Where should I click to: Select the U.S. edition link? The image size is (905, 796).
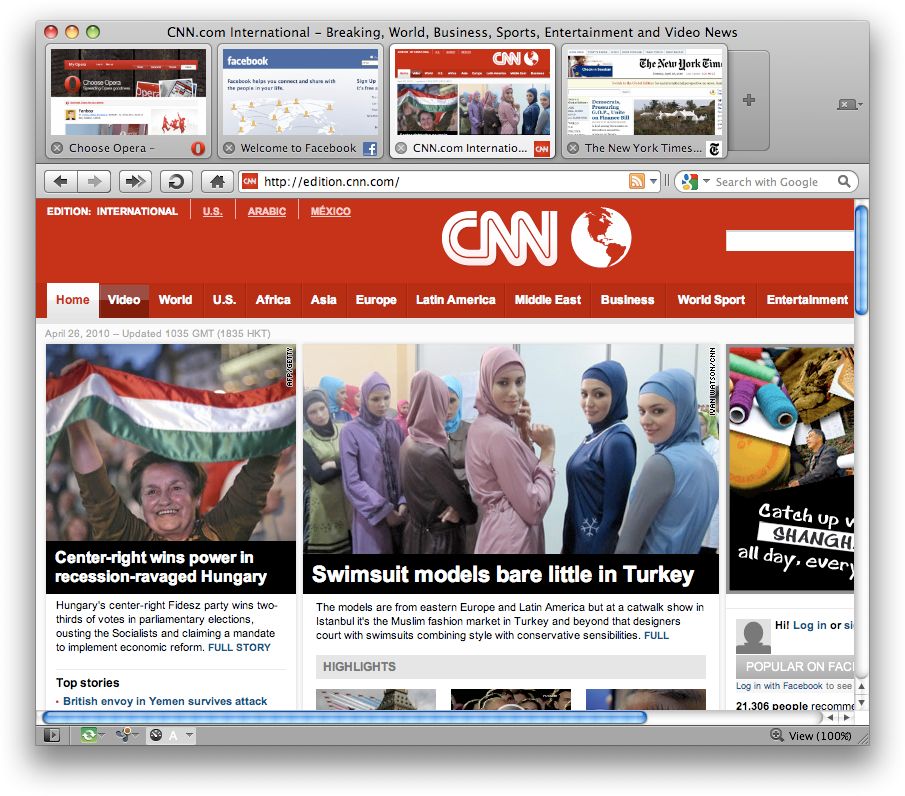coord(212,211)
